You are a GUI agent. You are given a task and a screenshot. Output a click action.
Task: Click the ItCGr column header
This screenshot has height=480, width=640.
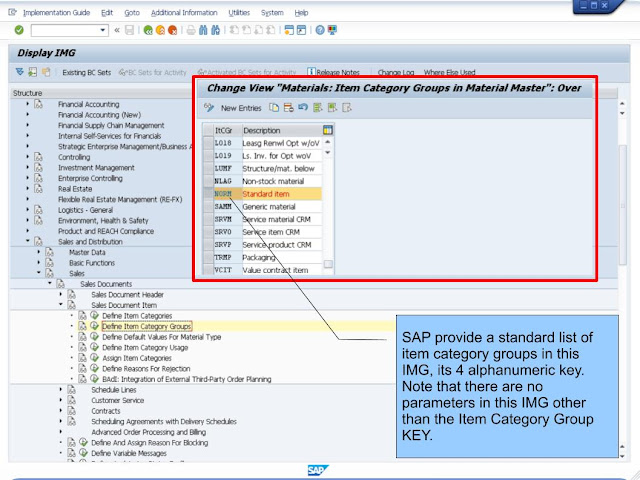tap(227, 131)
